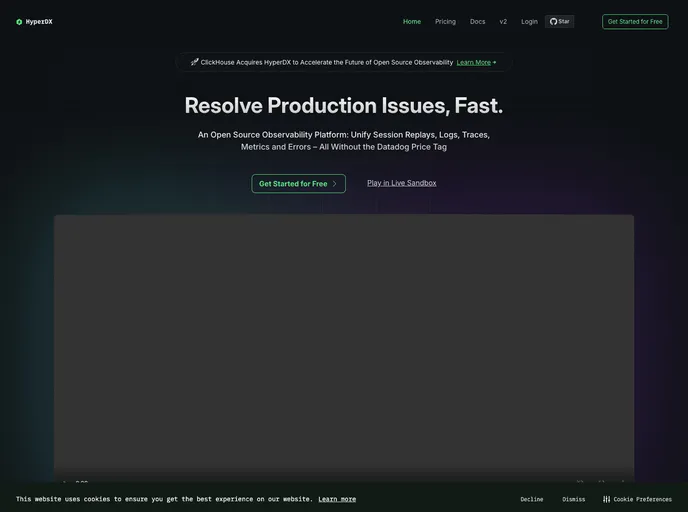Open Play in Live Sandbox link
Image resolution: width=688 pixels, height=512 pixels.
pyautogui.click(x=401, y=183)
